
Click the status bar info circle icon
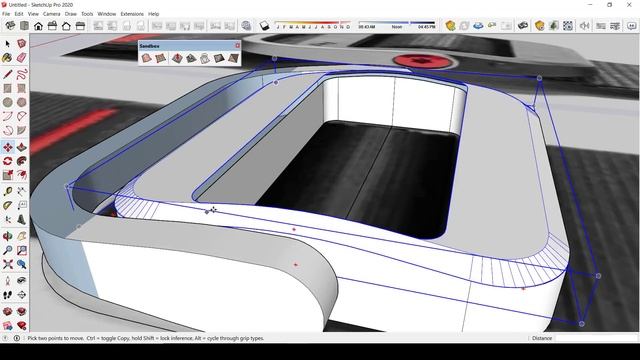17,338
